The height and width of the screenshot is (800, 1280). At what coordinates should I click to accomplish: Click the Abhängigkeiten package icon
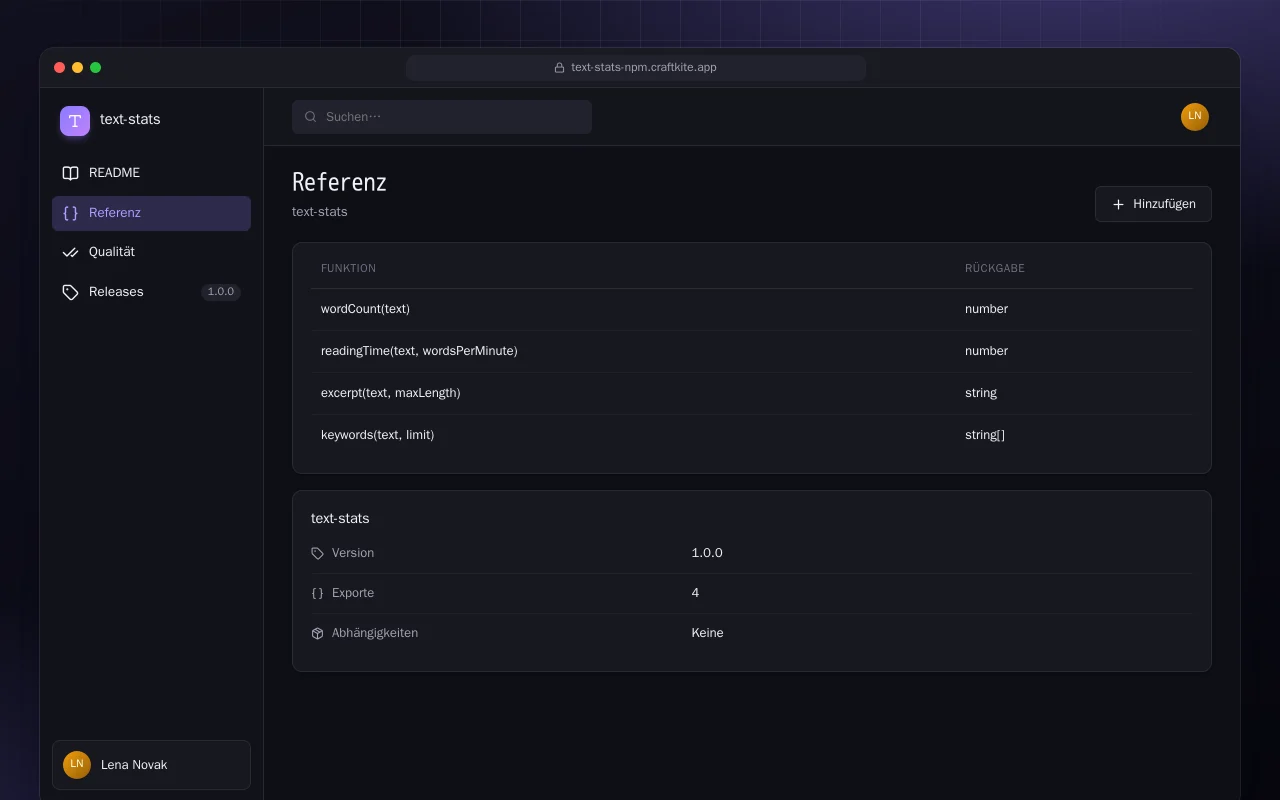pyautogui.click(x=317, y=633)
